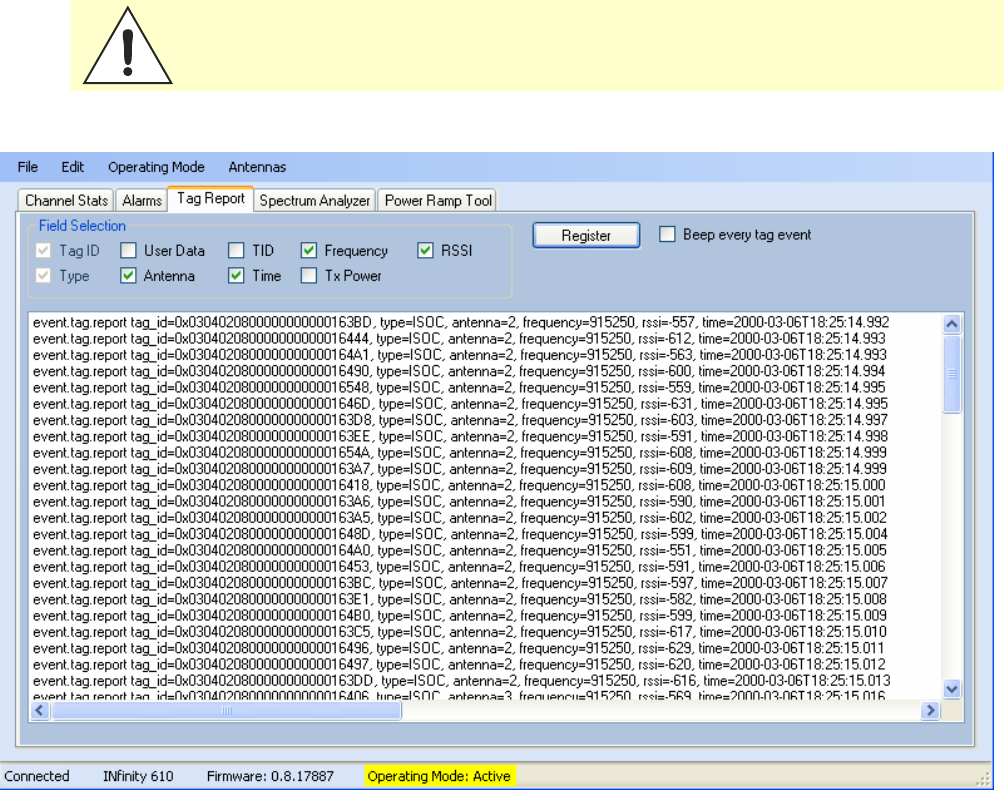
Task: Click the Field Selection group label
Action: tap(82, 226)
